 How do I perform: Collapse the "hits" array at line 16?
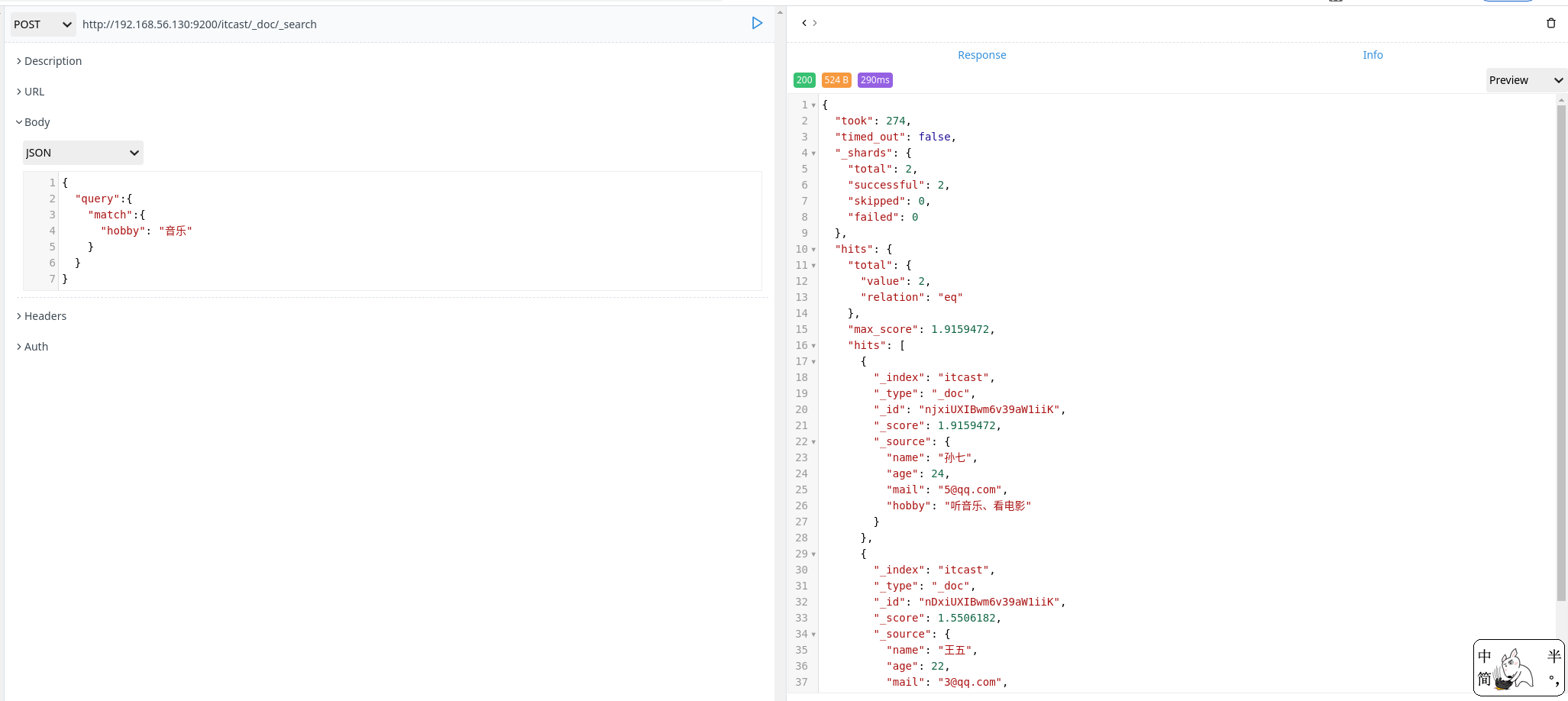click(813, 345)
